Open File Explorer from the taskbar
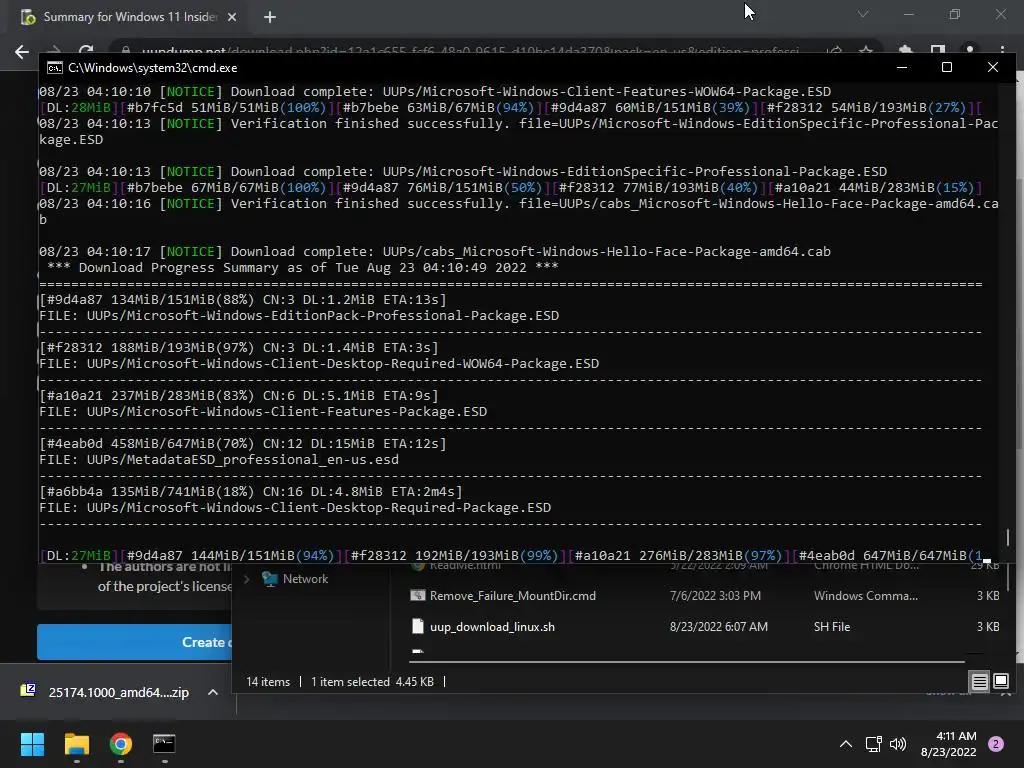Image resolution: width=1024 pixels, height=768 pixels. 76,744
